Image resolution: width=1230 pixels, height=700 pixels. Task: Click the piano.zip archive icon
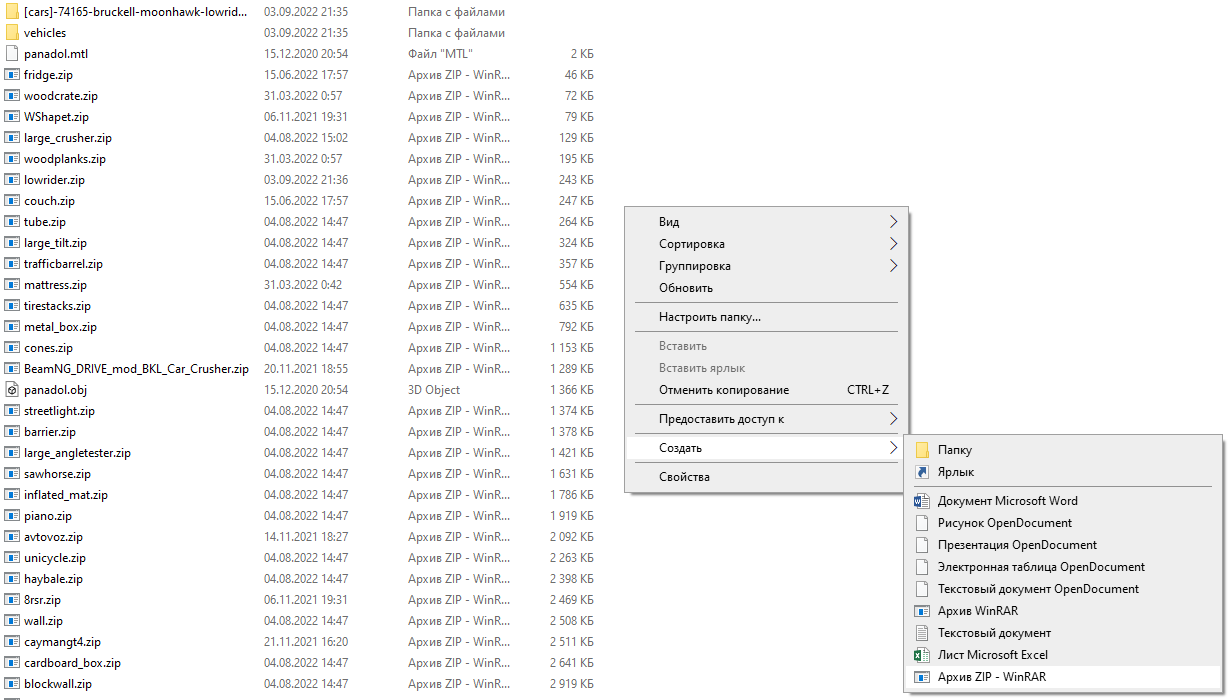click(x=12, y=516)
